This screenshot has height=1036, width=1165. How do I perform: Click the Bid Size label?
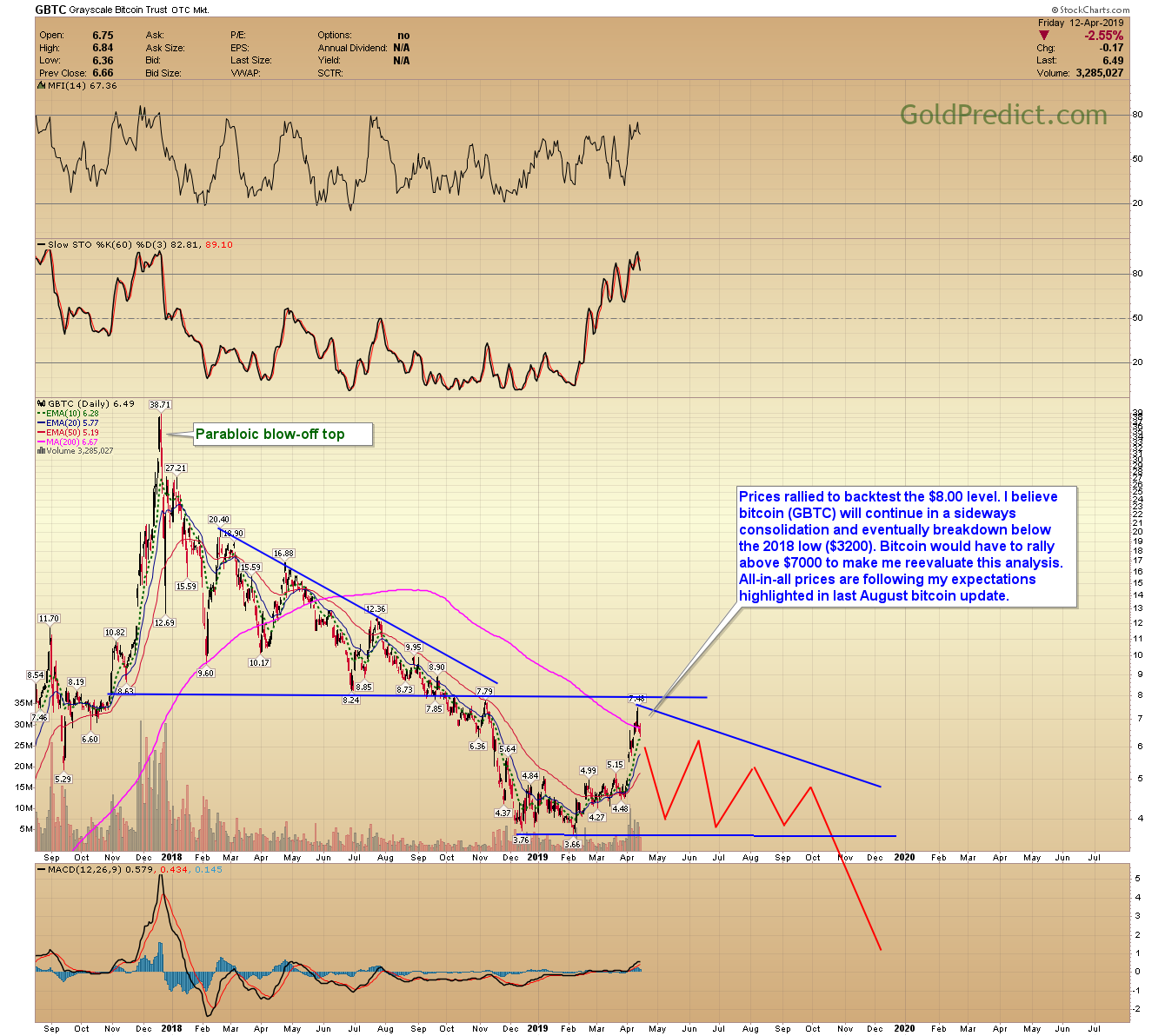click(x=163, y=73)
